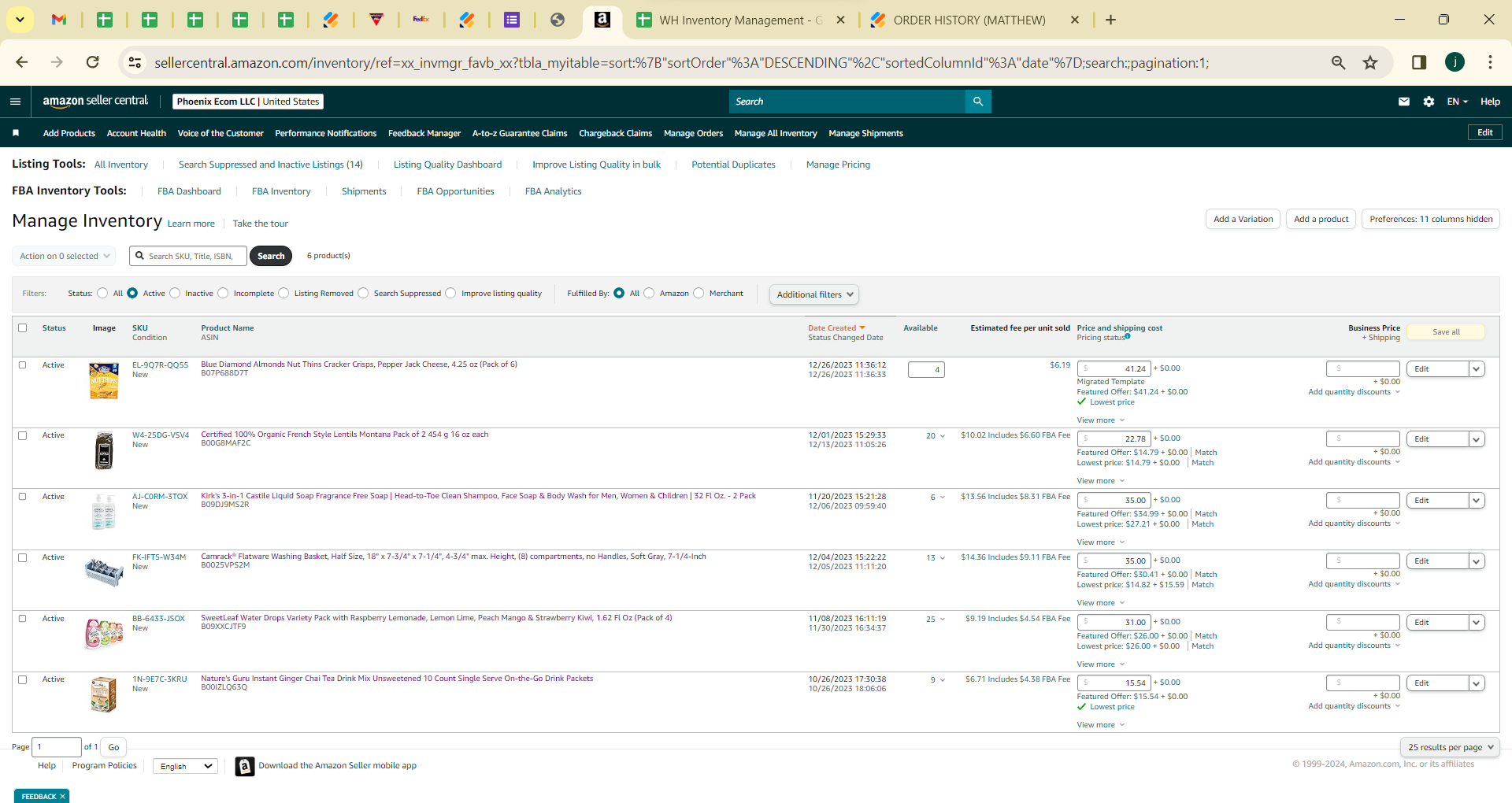Filter Fulfilled By Amazon
The width and height of the screenshot is (1512, 803).
pyautogui.click(x=649, y=294)
